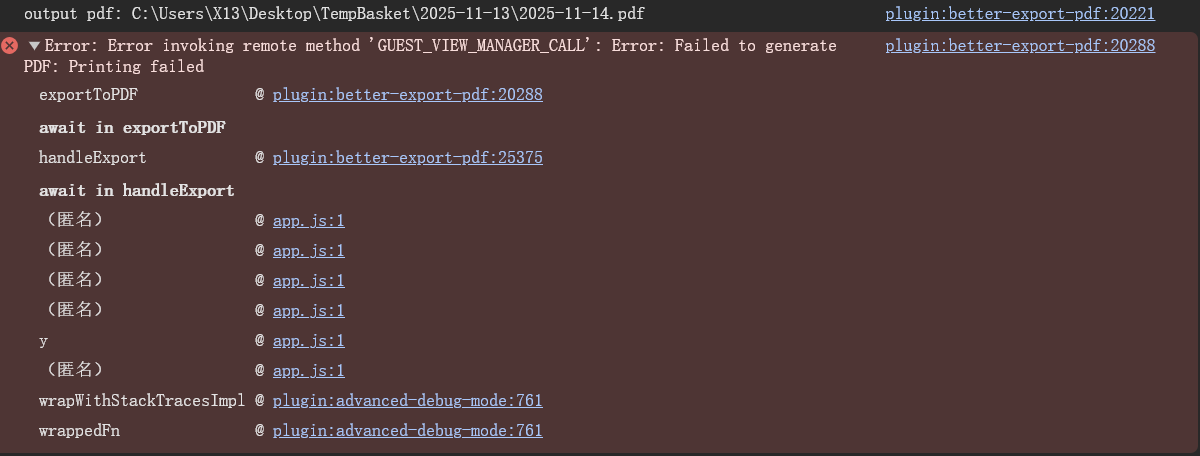Viewport: 1200px width, 456px height.
Task: Click the exportToPDF function name
Action: [x=88, y=95]
